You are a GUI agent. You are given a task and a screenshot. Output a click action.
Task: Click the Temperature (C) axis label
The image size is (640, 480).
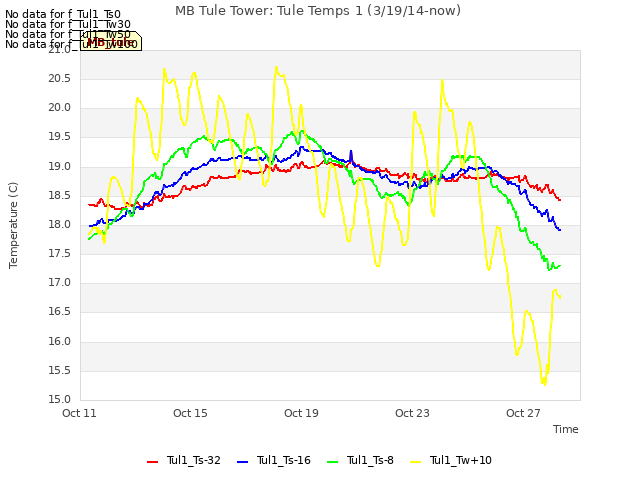coord(13,225)
